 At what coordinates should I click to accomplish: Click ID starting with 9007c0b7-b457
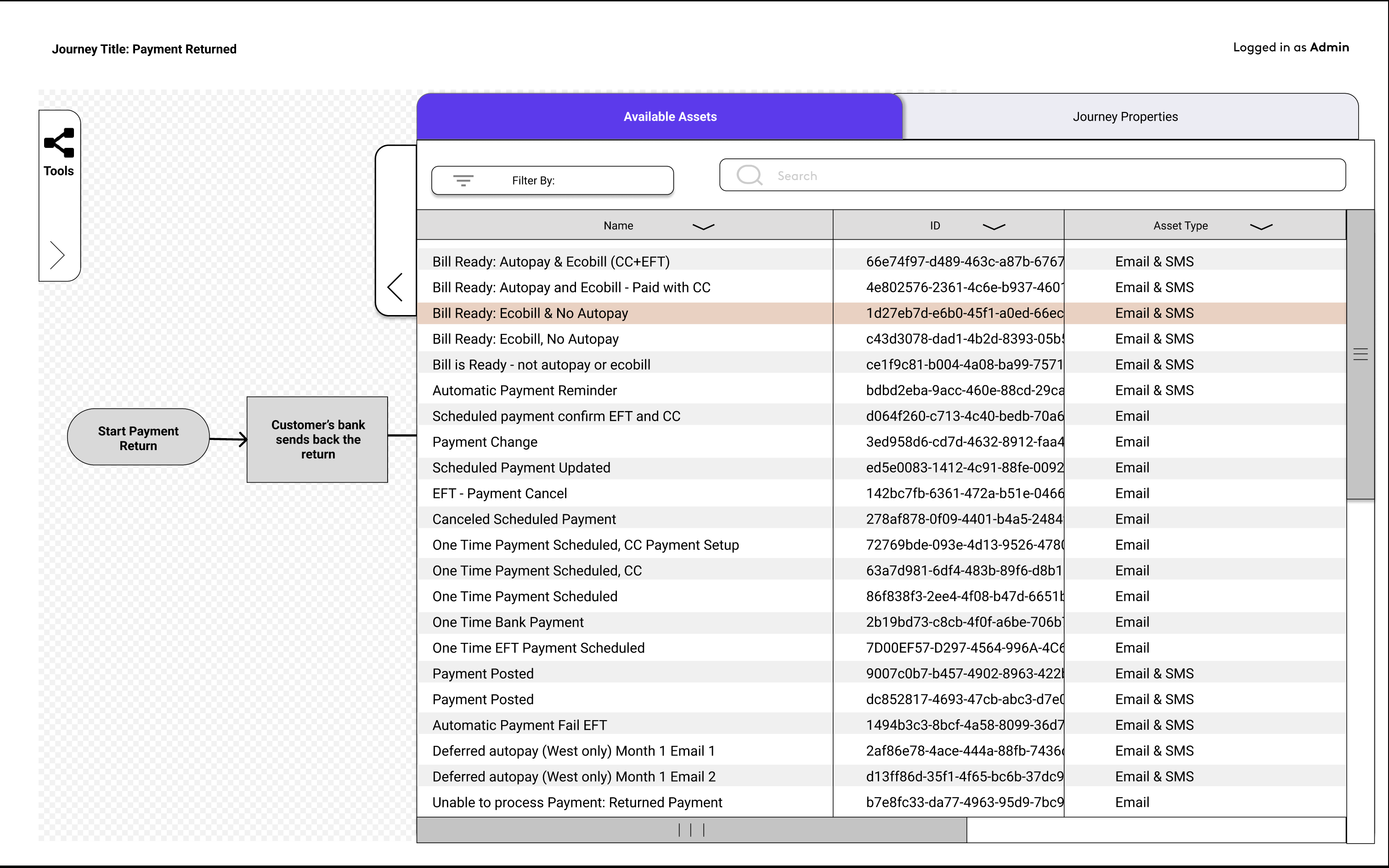click(965, 674)
